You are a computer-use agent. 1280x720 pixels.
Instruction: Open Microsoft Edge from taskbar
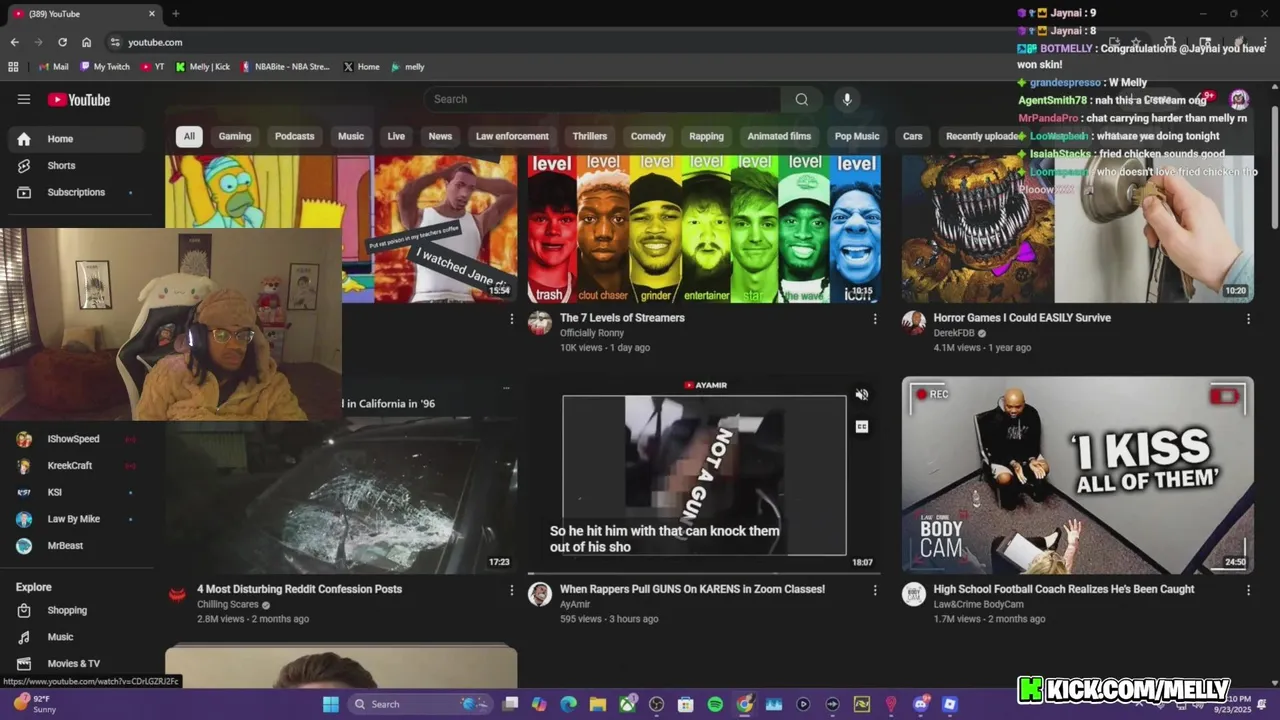coord(569,704)
